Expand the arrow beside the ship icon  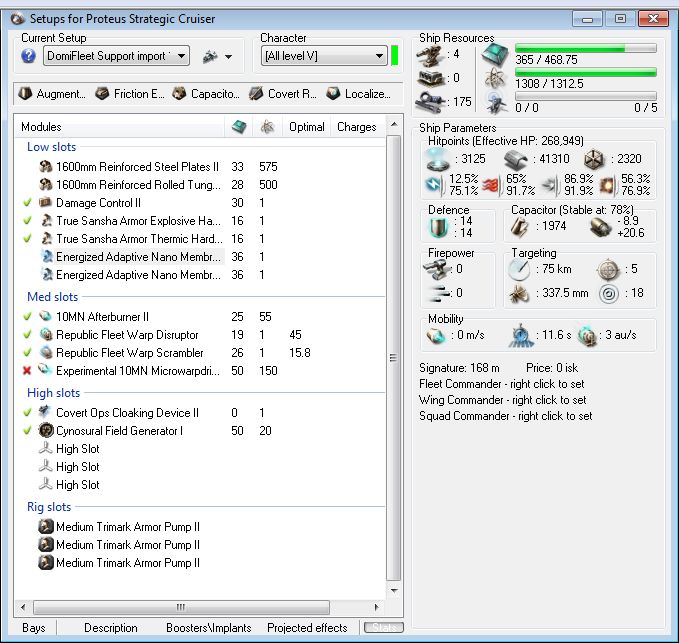click(x=229, y=57)
